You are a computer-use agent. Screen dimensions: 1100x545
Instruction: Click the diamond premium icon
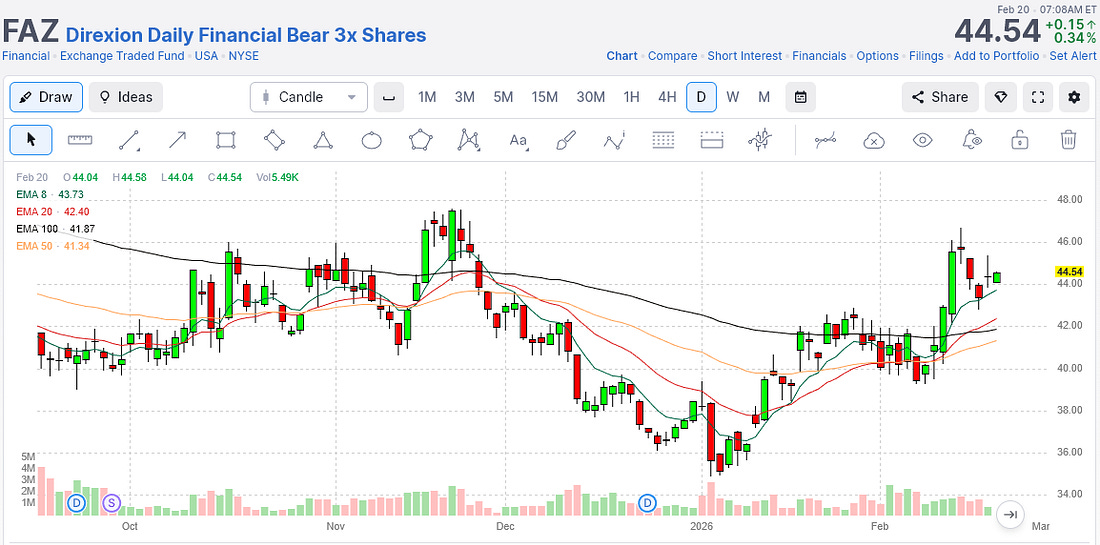(x=1001, y=97)
